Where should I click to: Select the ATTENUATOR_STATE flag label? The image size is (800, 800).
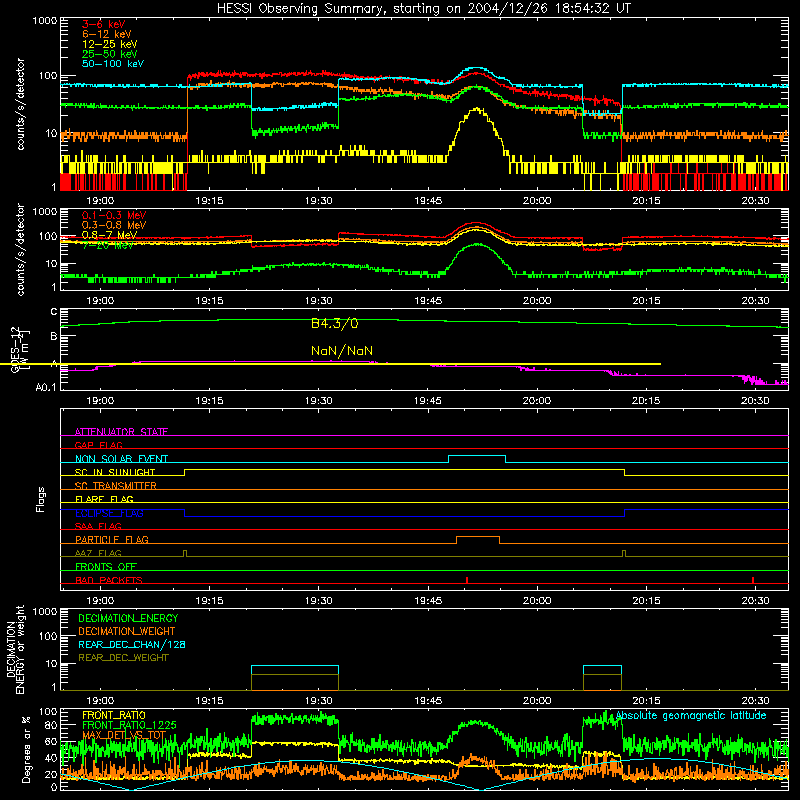(121, 432)
